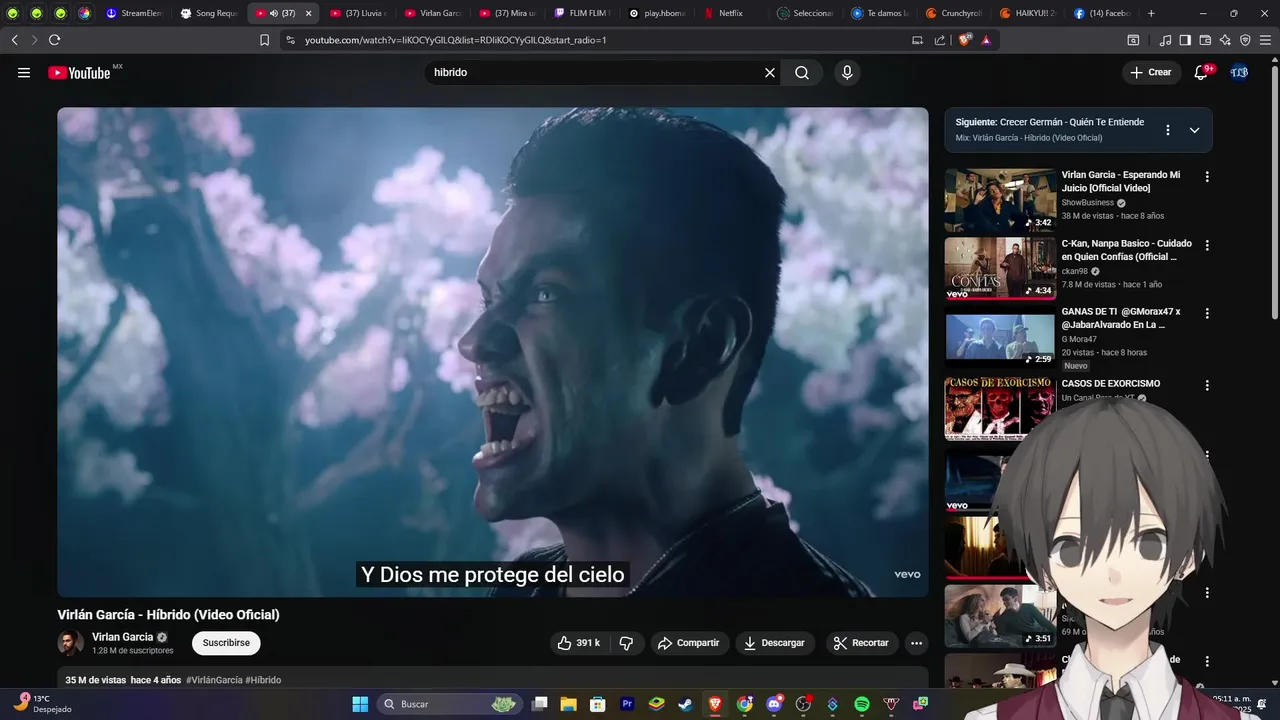The image size is (1280, 720).
Task: Clear the search box text
Action: (770, 72)
